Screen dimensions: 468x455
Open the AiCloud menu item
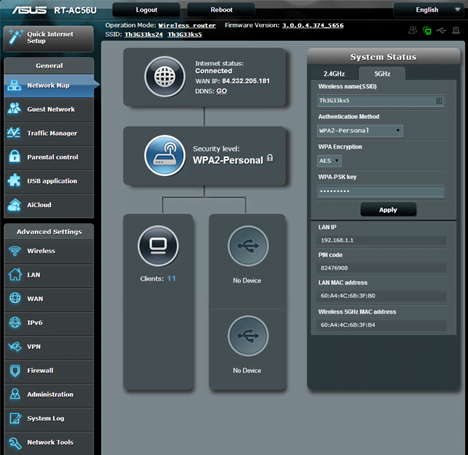pyautogui.click(x=49, y=205)
